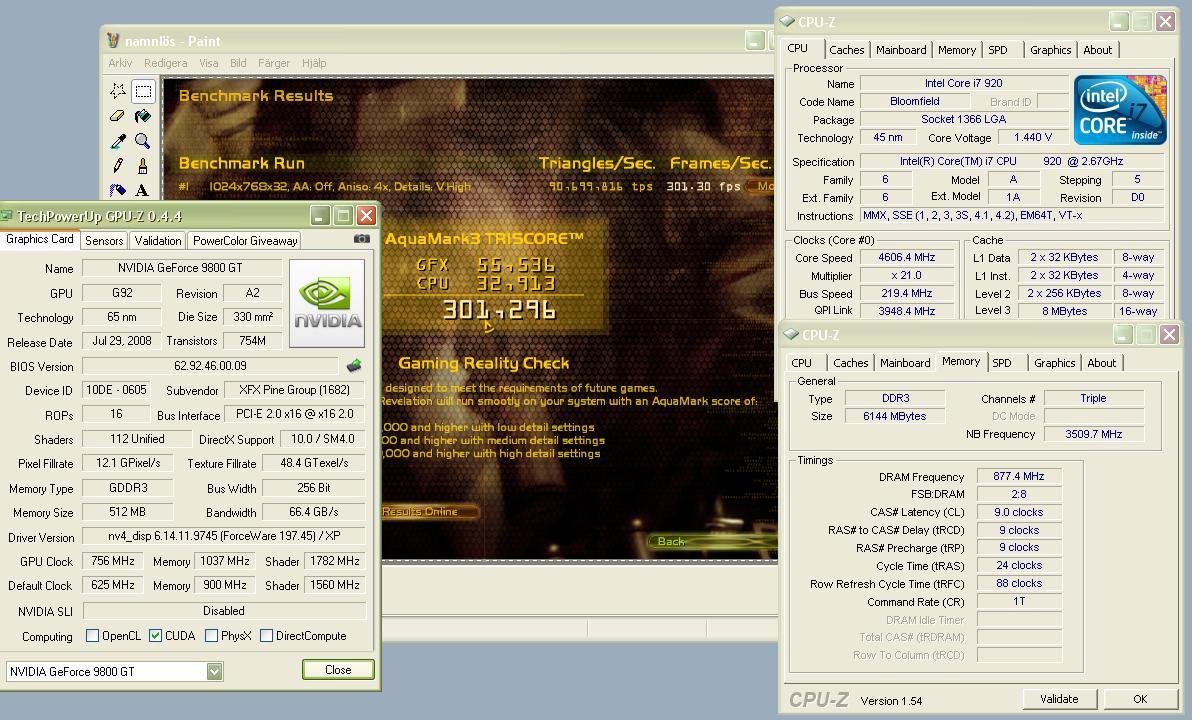Image resolution: width=1192 pixels, height=720 pixels.
Task: Click the NVIDIA logo in GPU-Z
Action: [x=327, y=303]
